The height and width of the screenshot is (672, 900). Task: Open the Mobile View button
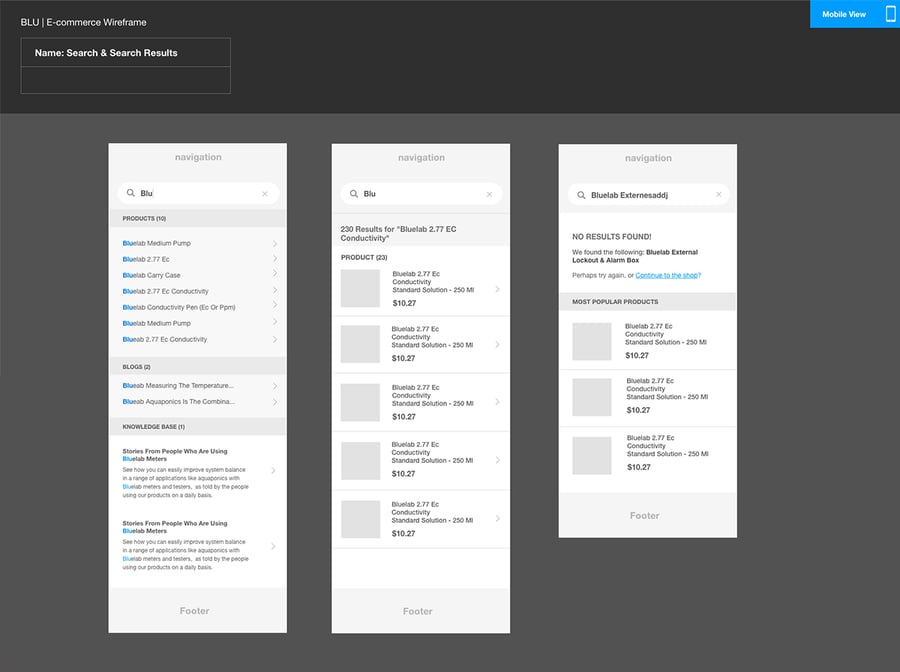click(x=843, y=14)
